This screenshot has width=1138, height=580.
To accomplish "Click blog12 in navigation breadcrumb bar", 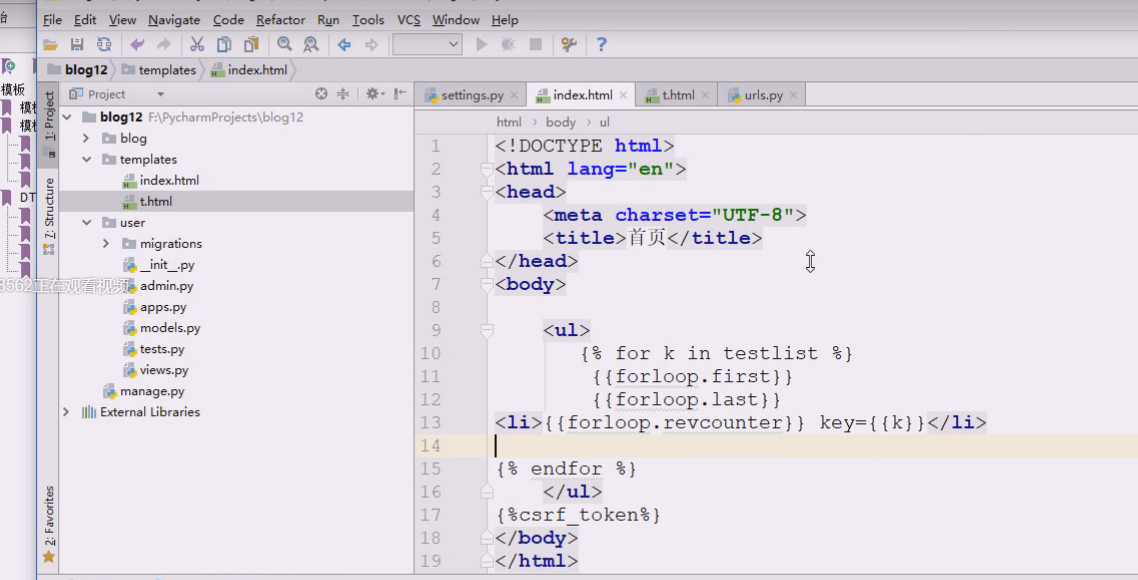I will coord(86,70).
